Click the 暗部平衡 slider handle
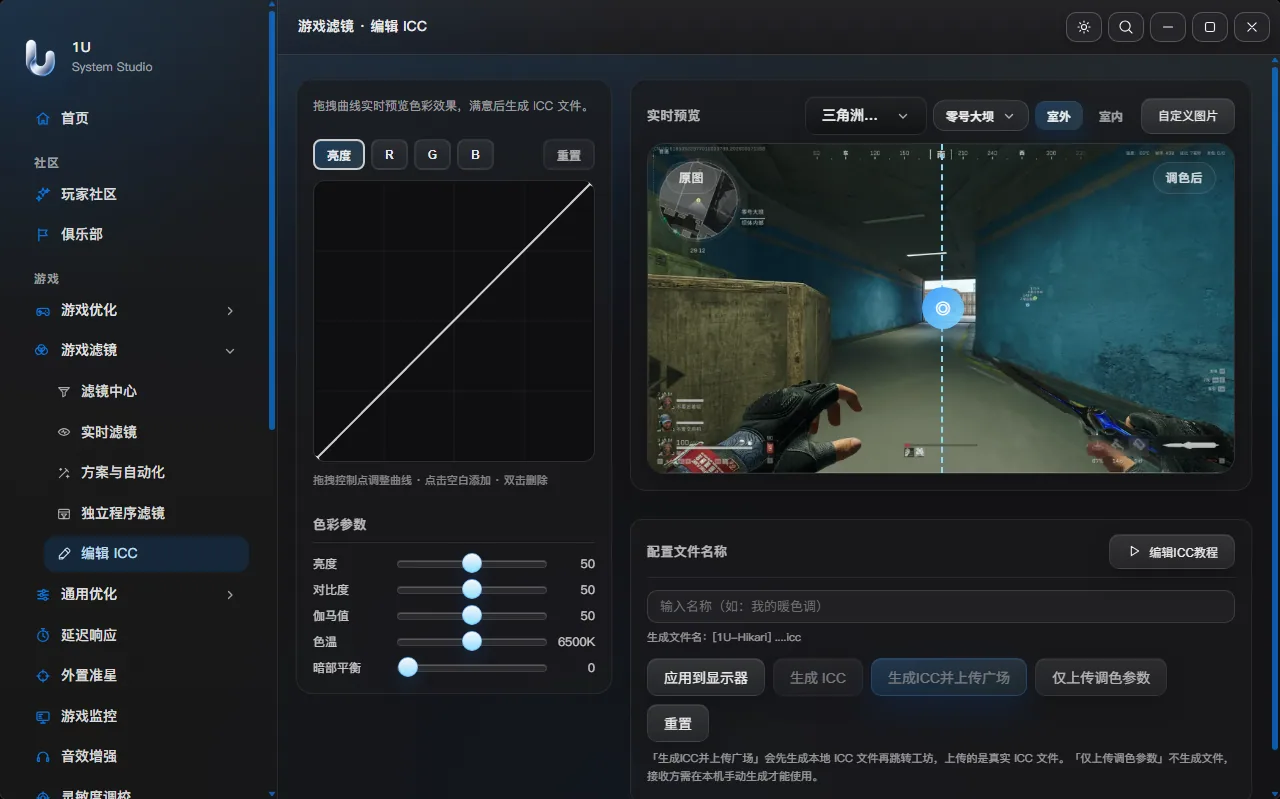Image resolution: width=1280 pixels, height=799 pixels. point(408,667)
